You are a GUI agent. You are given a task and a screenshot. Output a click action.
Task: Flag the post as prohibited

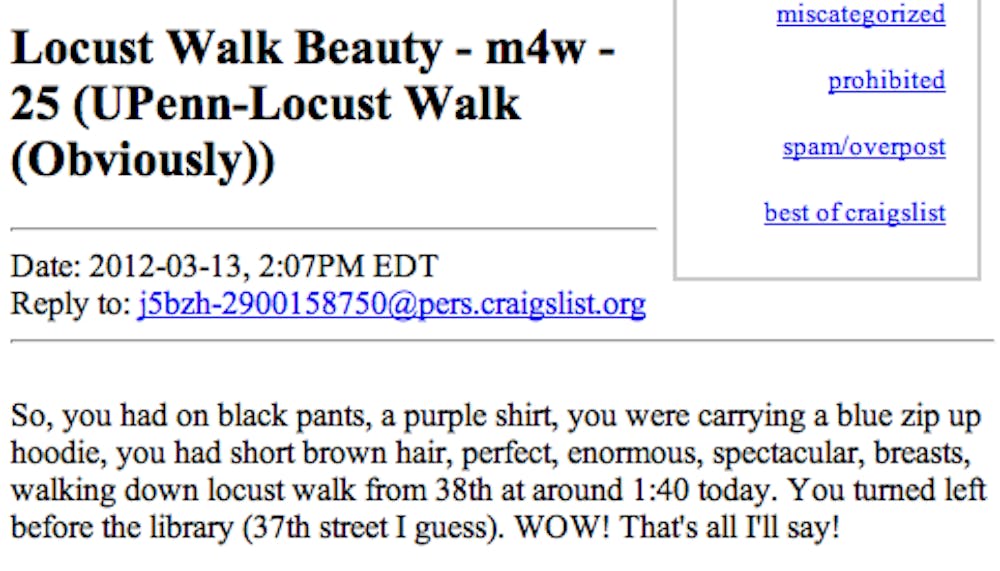point(886,80)
